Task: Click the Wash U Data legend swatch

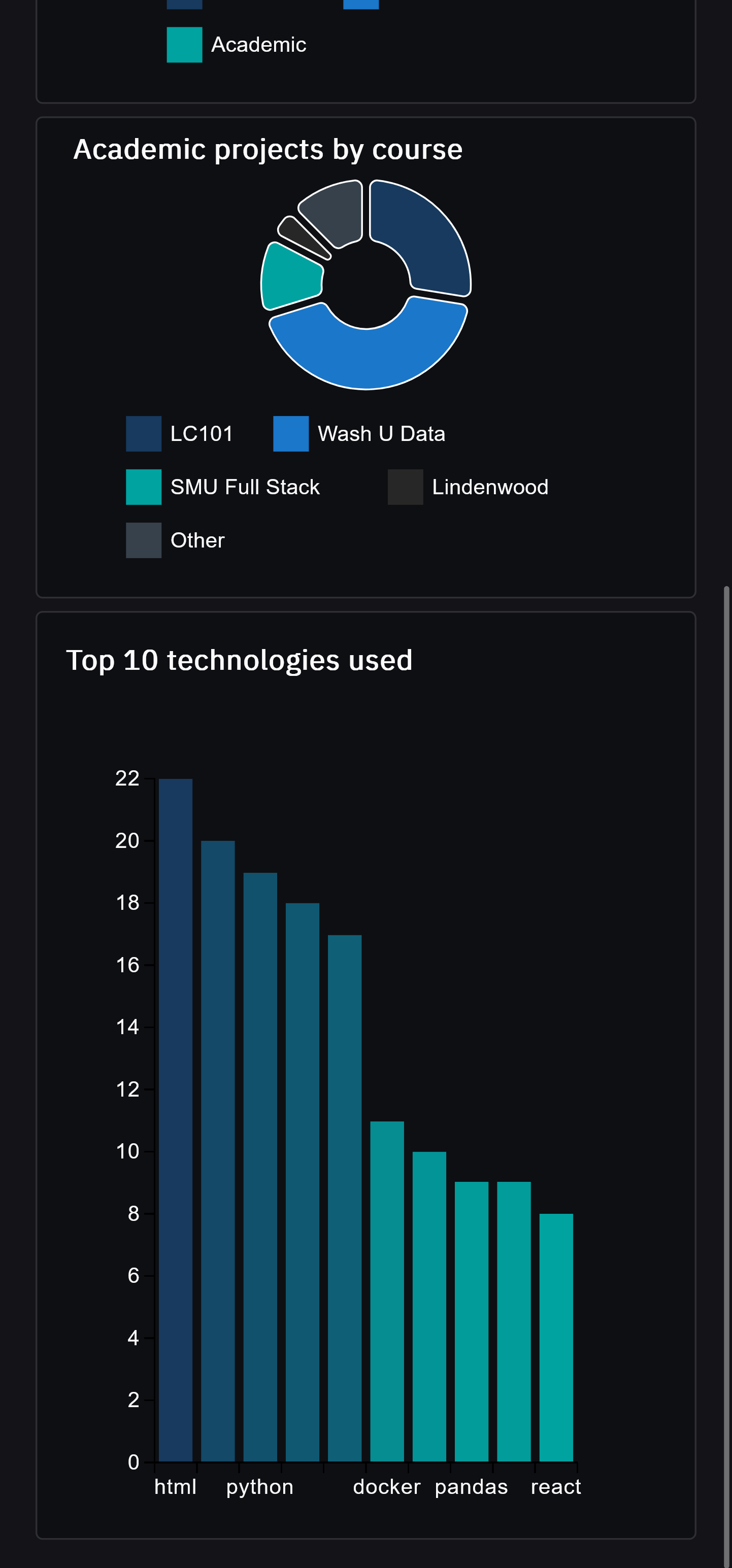Action: 290,433
